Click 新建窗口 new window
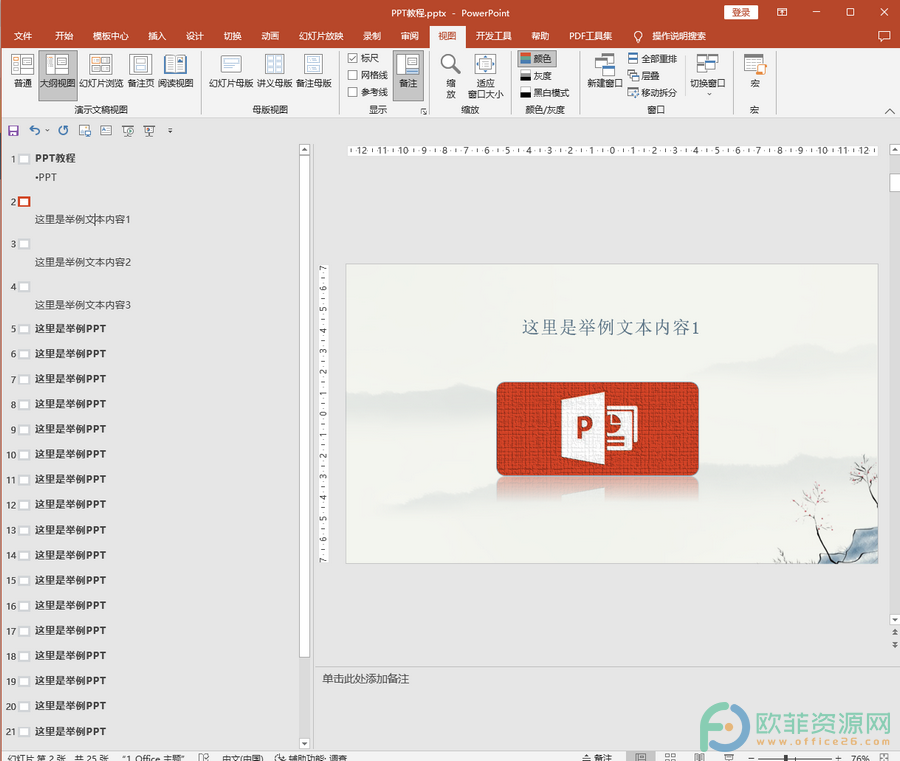Screen dimensions: 900x761 click(x=605, y=71)
